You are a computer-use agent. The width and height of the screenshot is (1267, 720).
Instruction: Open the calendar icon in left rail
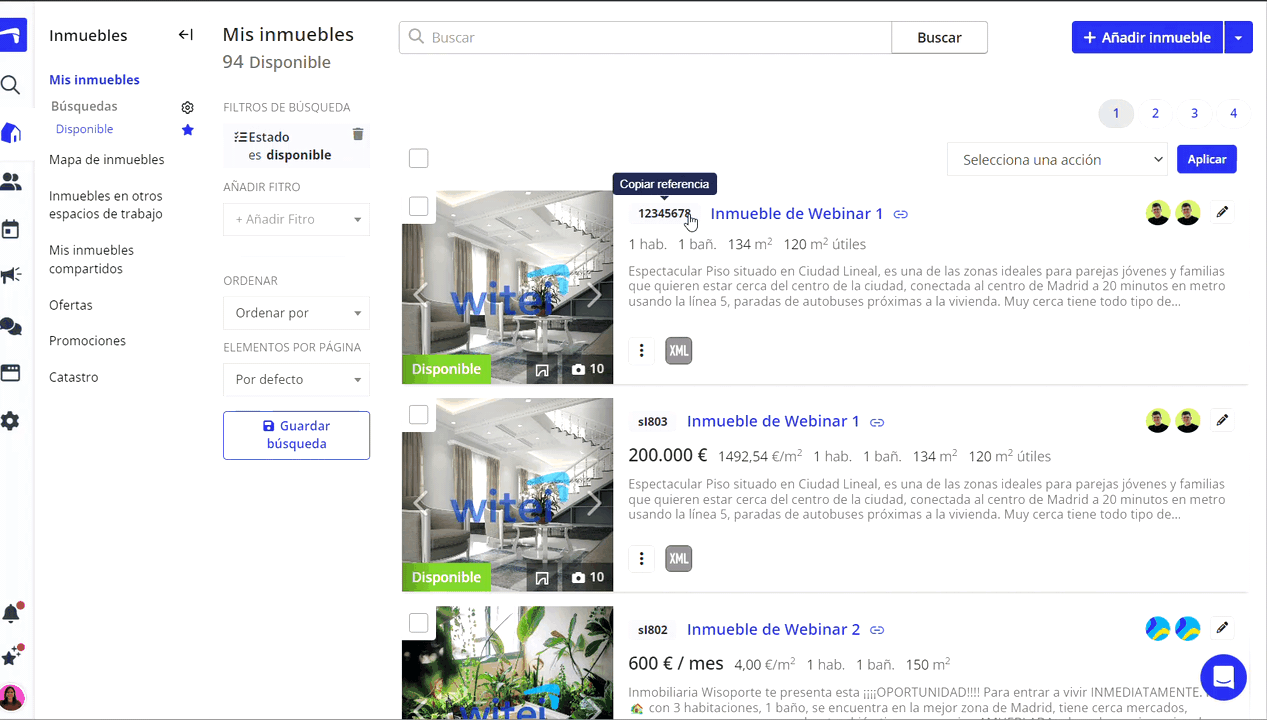tap(11, 229)
